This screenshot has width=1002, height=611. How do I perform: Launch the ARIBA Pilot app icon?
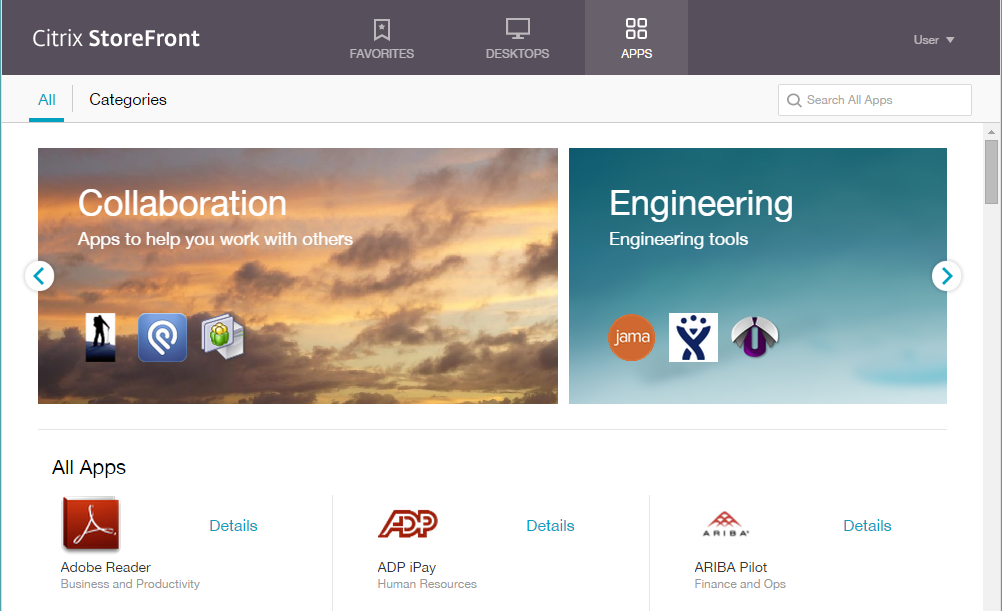pyautogui.click(x=725, y=525)
